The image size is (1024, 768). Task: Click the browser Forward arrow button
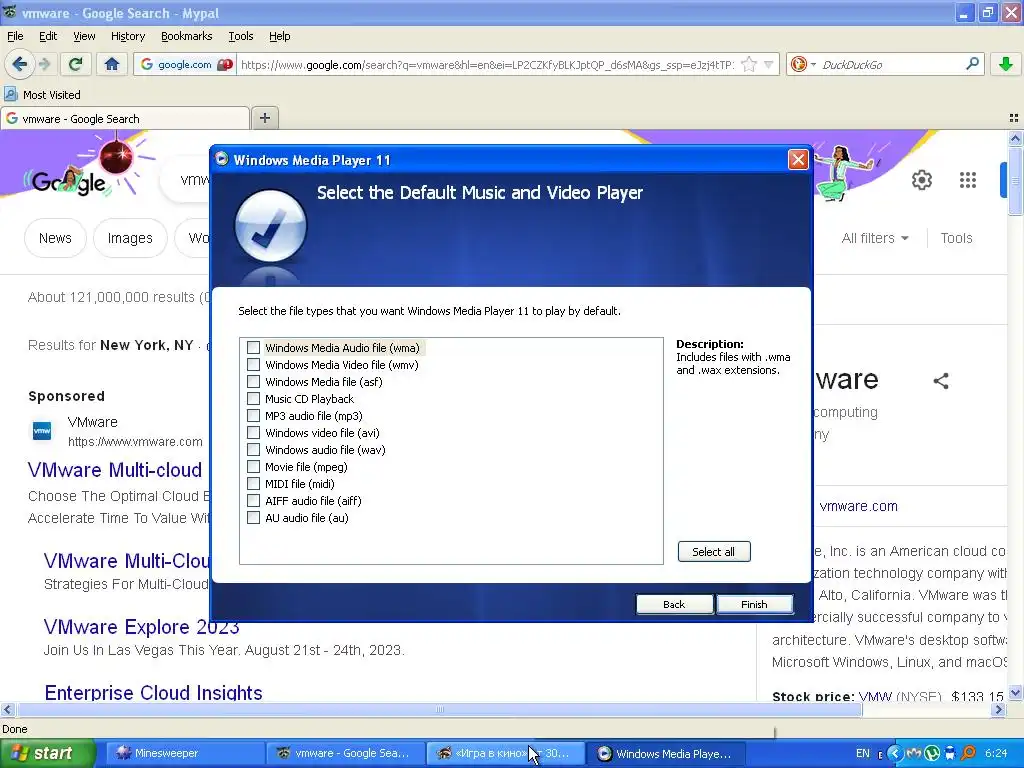coord(44,64)
